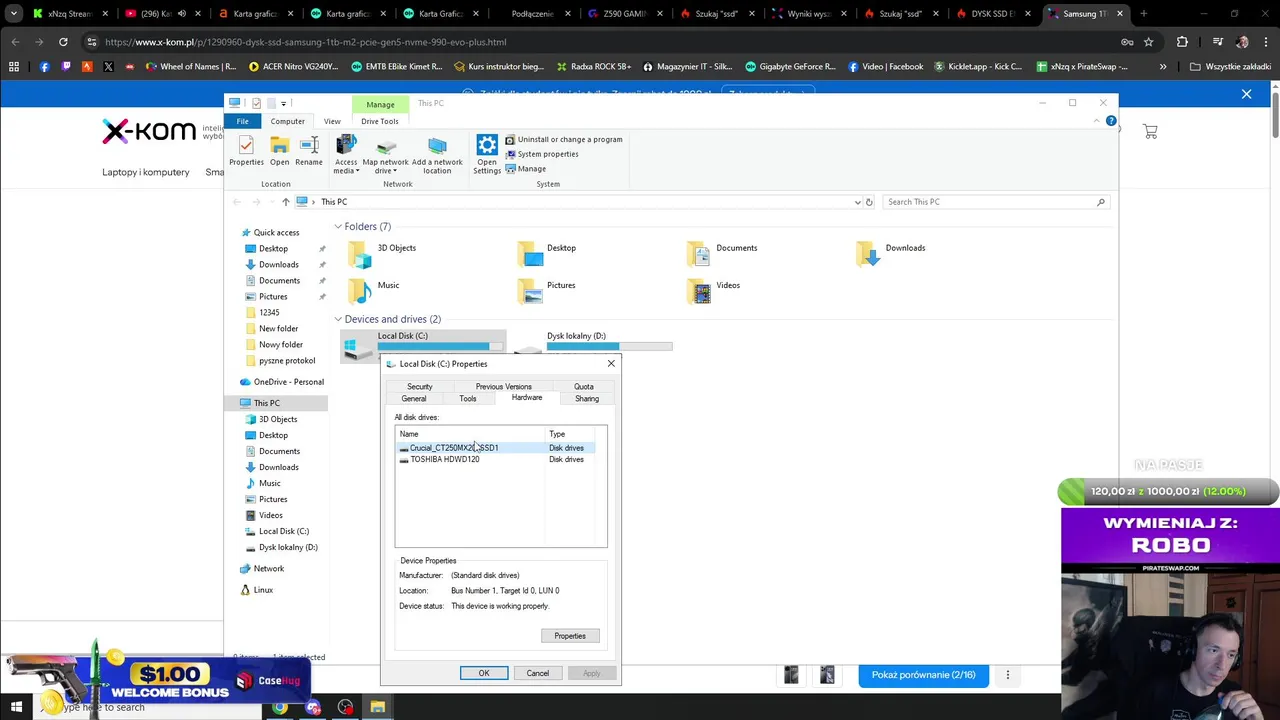Image resolution: width=1280 pixels, height=720 pixels.
Task: Open a new browser tab
Action: (x=1143, y=14)
